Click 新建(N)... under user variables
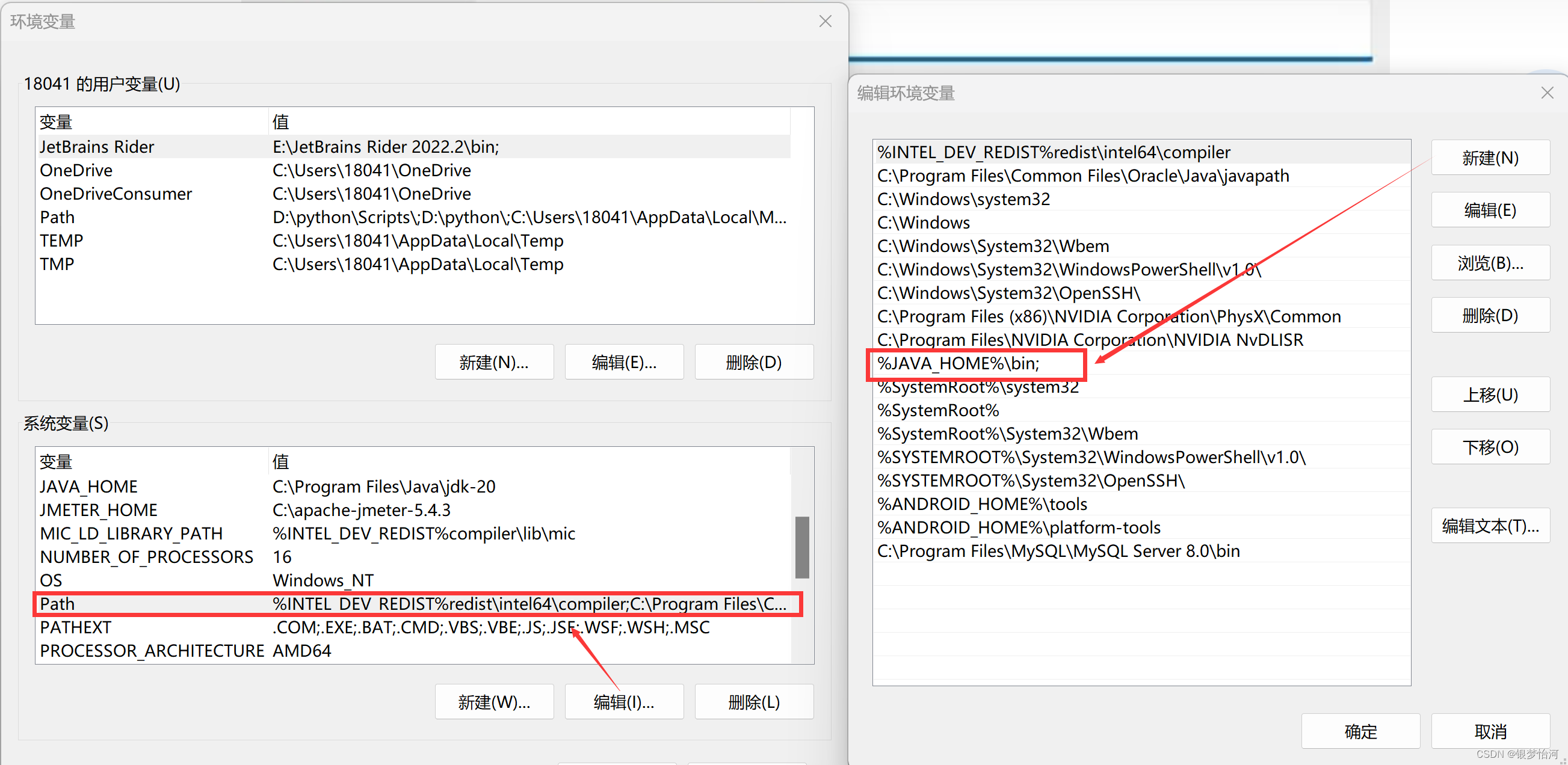Image resolution: width=1568 pixels, height=765 pixels. point(493,361)
